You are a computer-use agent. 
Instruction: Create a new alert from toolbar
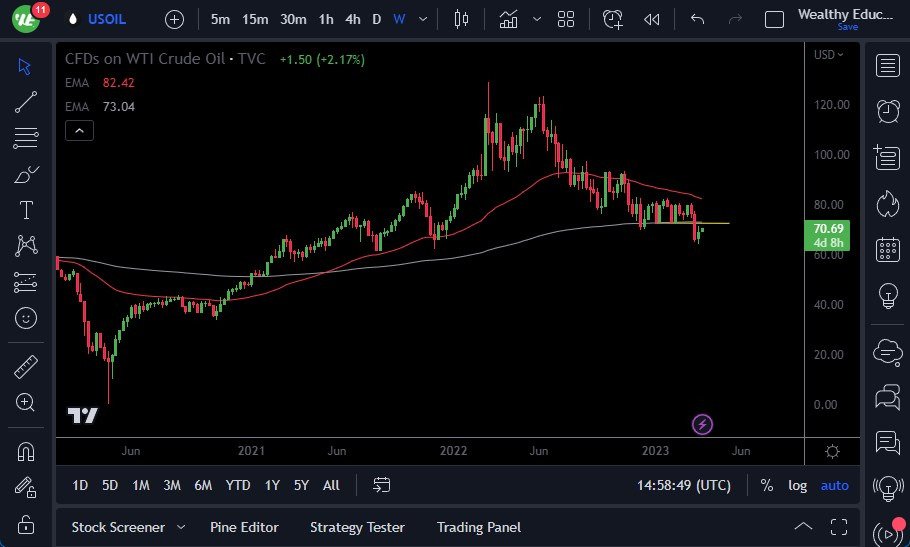pyautogui.click(x=613, y=19)
